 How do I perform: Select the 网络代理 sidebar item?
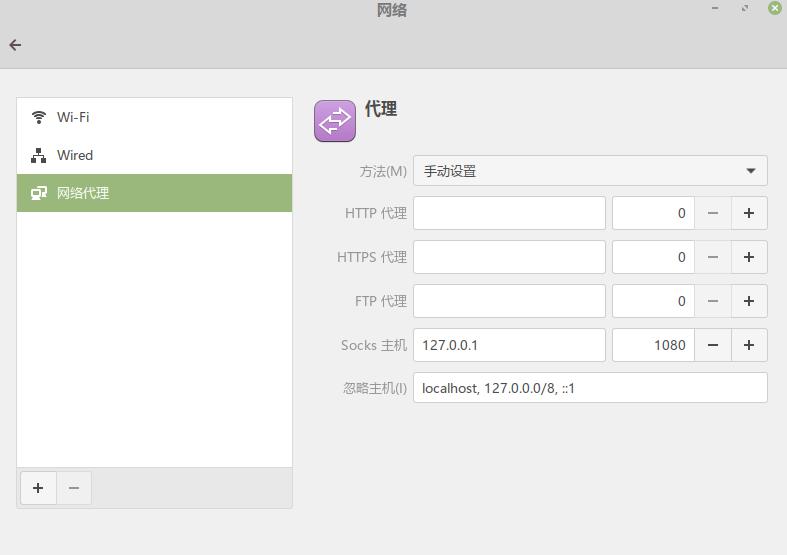(x=155, y=193)
